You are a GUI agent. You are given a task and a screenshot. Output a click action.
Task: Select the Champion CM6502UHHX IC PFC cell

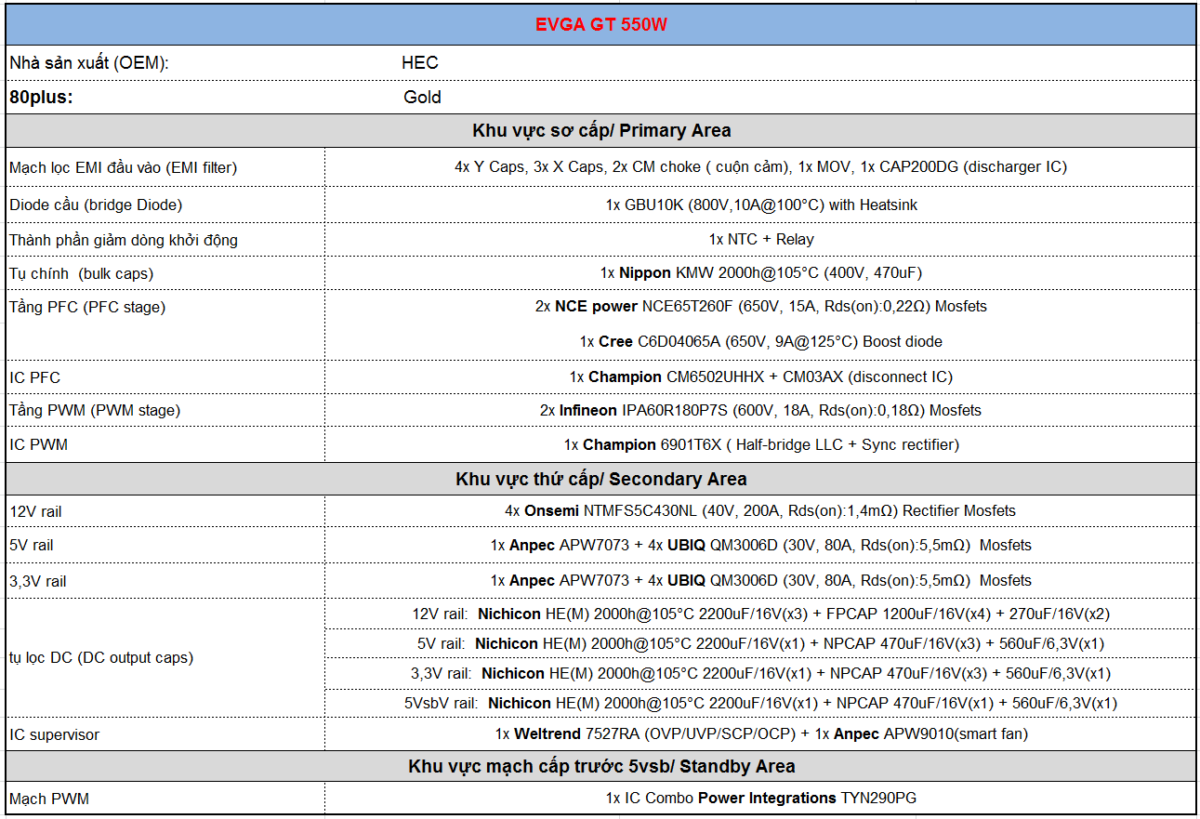coord(761,377)
